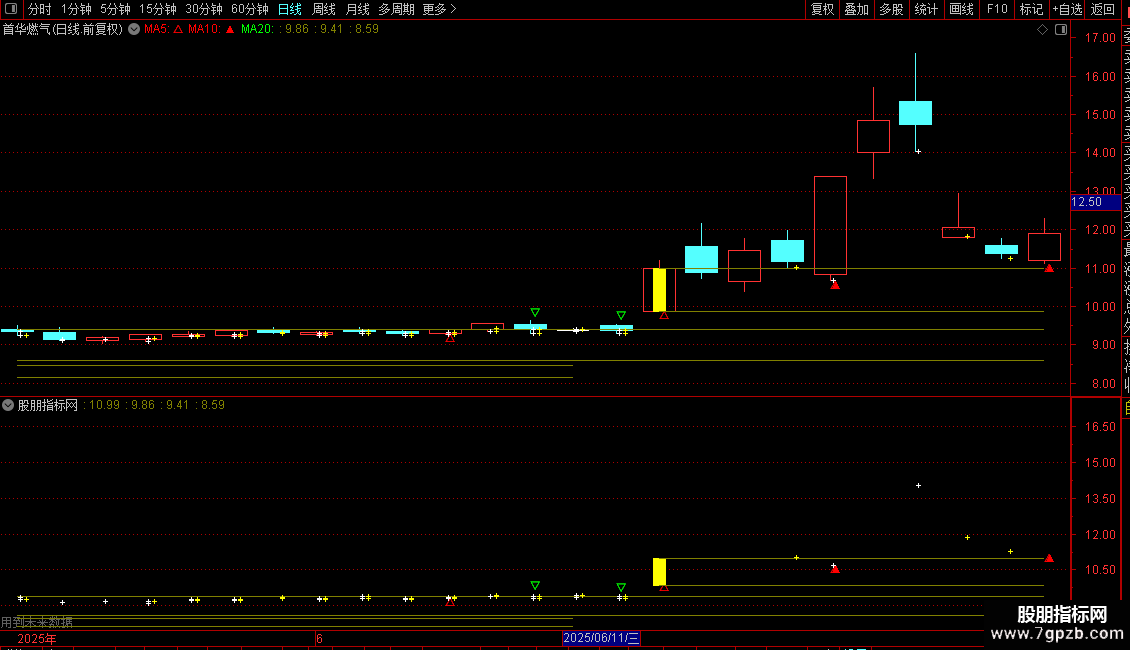Viewport: 1130px width, 650px height.
Task: Click the 股朋指标网 sub-chart title
Action: 48,405
